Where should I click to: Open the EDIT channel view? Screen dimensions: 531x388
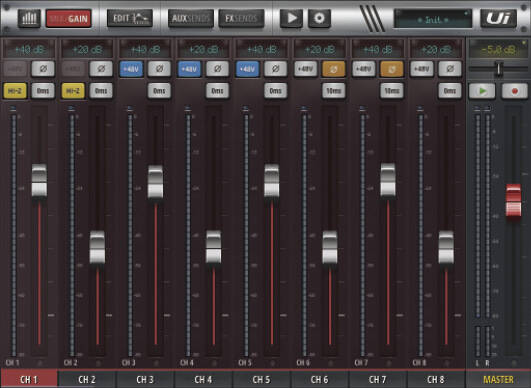tap(130, 18)
